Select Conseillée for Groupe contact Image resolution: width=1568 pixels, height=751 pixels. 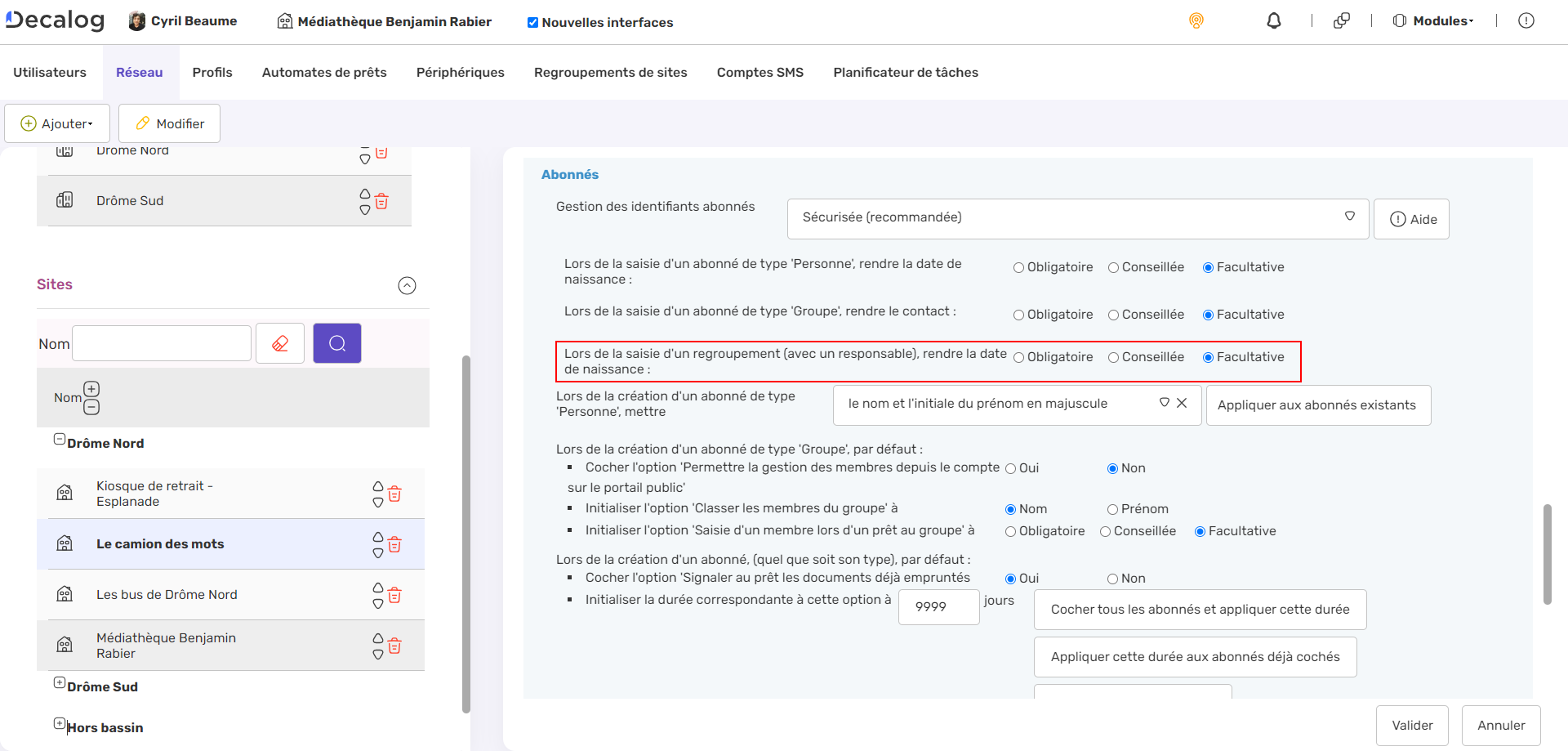click(1113, 315)
